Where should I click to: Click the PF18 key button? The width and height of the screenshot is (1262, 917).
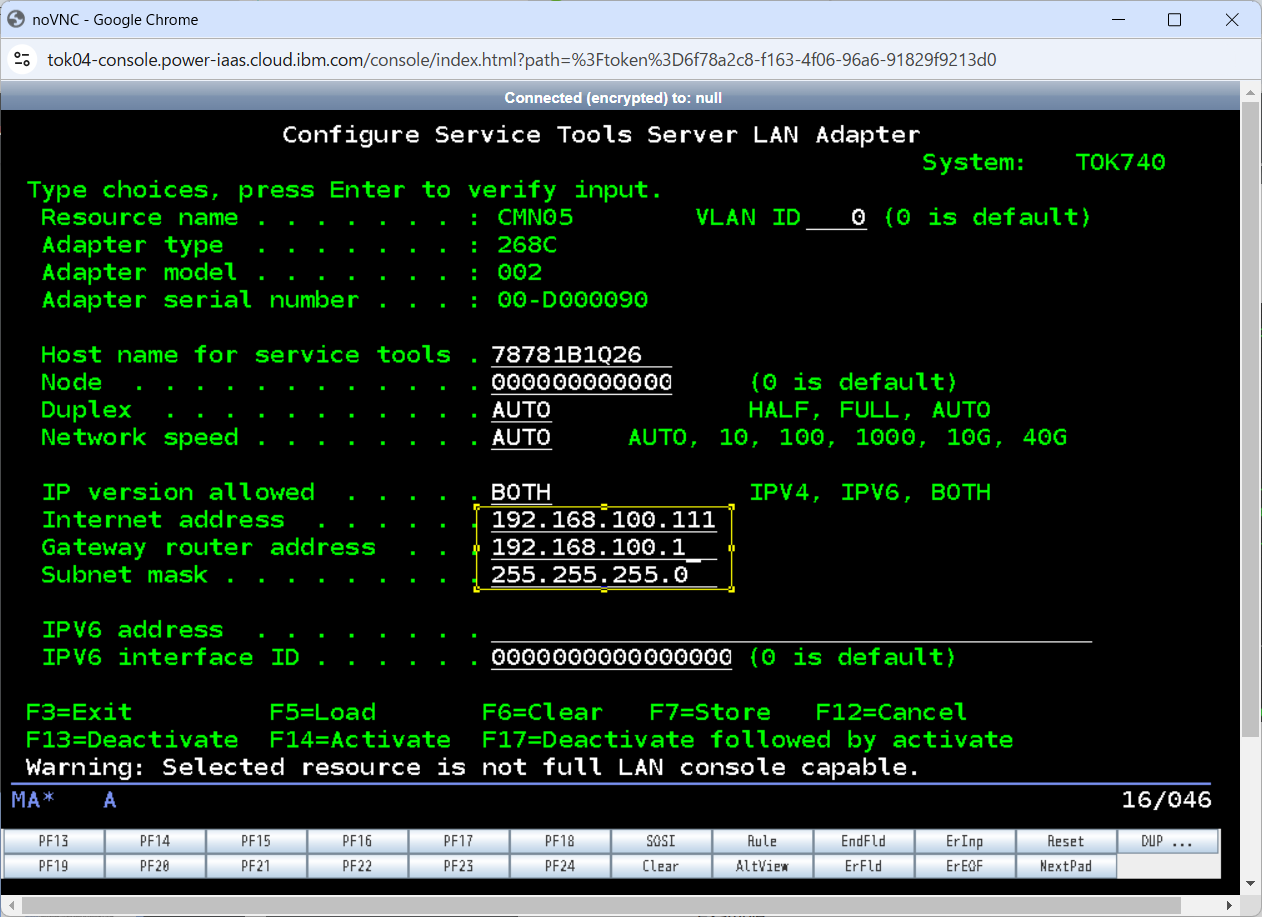coord(560,841)
